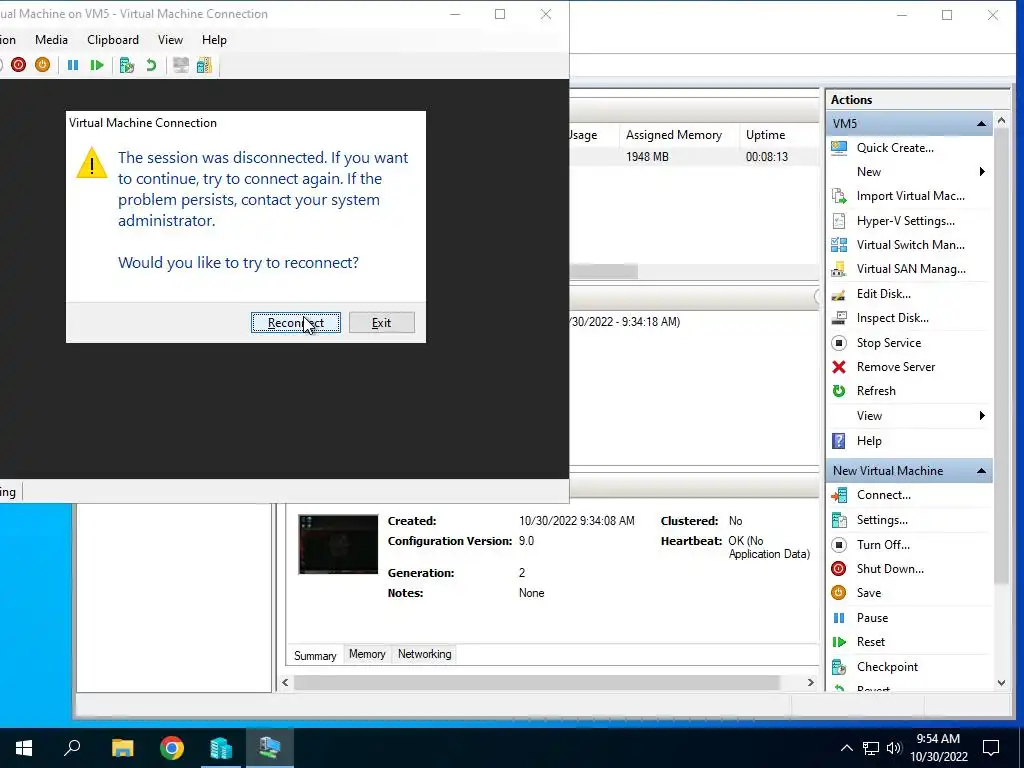Click the Turn Off icon in Actions pane
The width and height of the screenshot is (1024, 768).
839,545
